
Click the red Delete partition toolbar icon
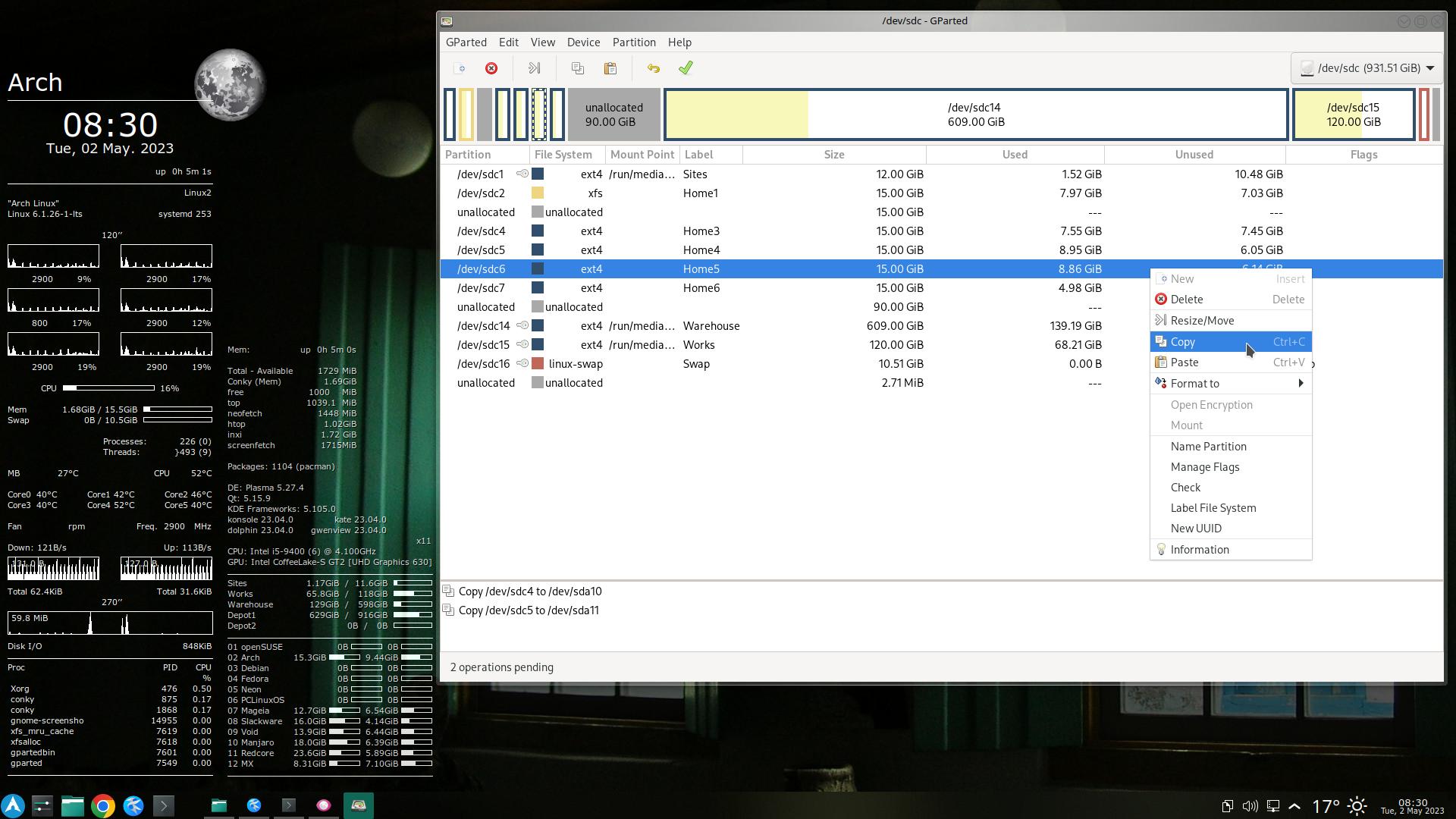pos(491,68)
